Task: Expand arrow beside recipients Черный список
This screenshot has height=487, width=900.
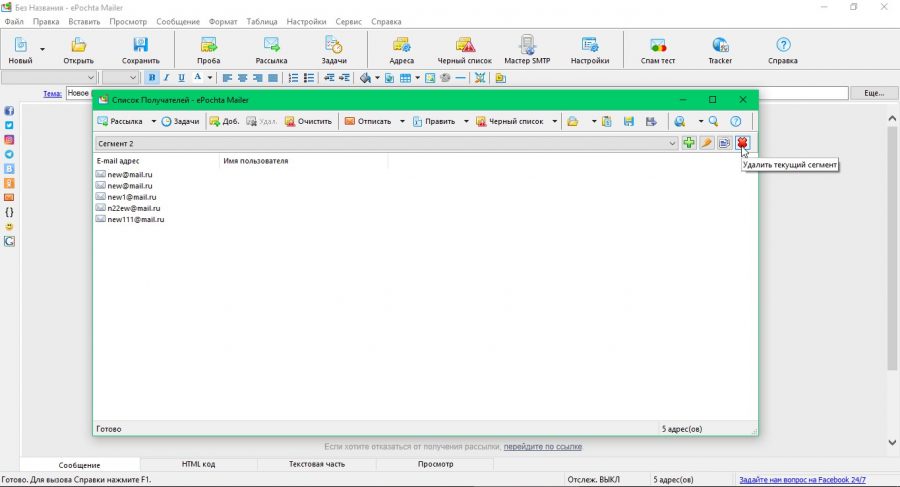Action: 554,121
